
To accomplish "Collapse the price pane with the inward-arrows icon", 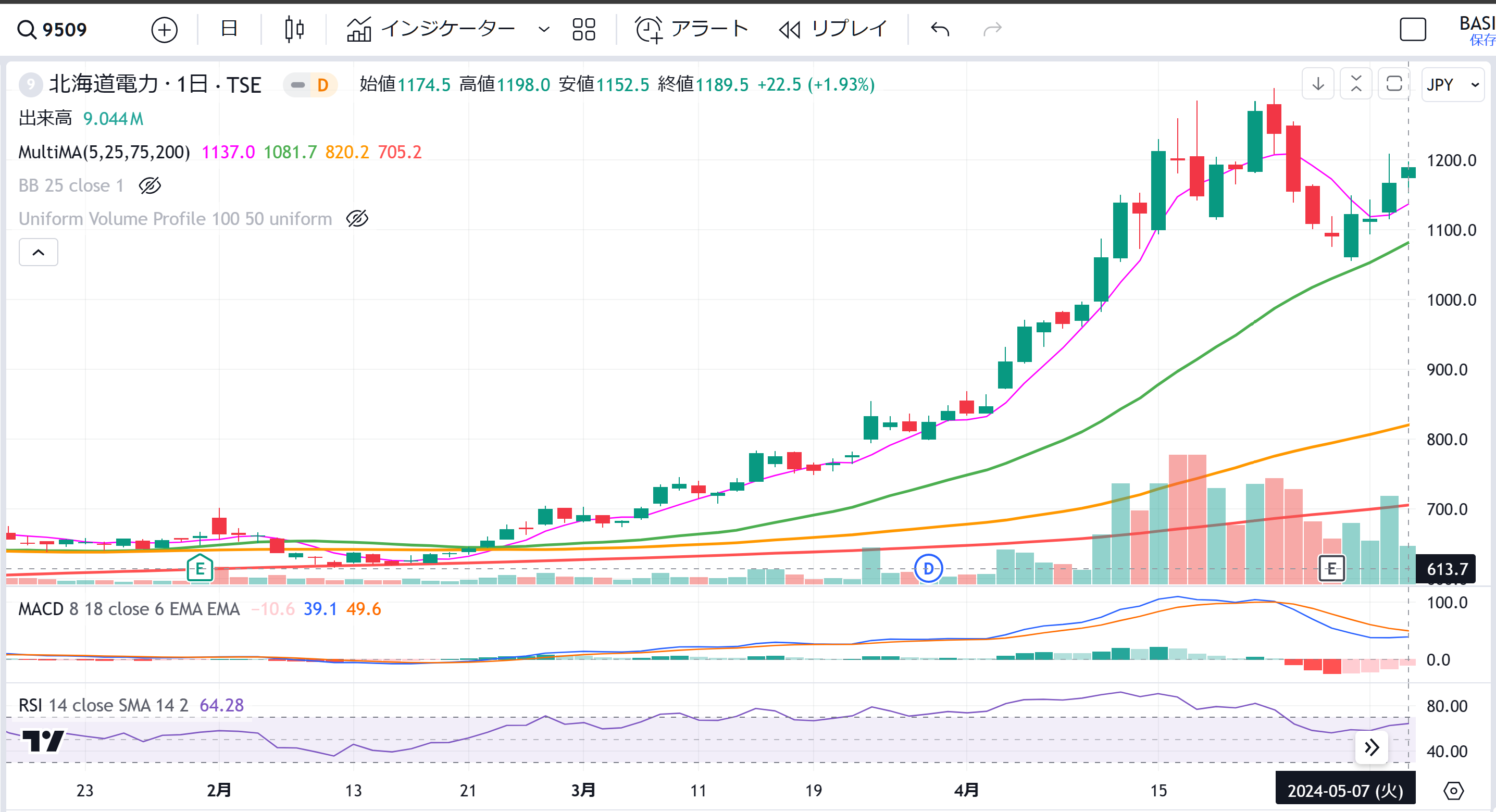I will [1356, 84].
